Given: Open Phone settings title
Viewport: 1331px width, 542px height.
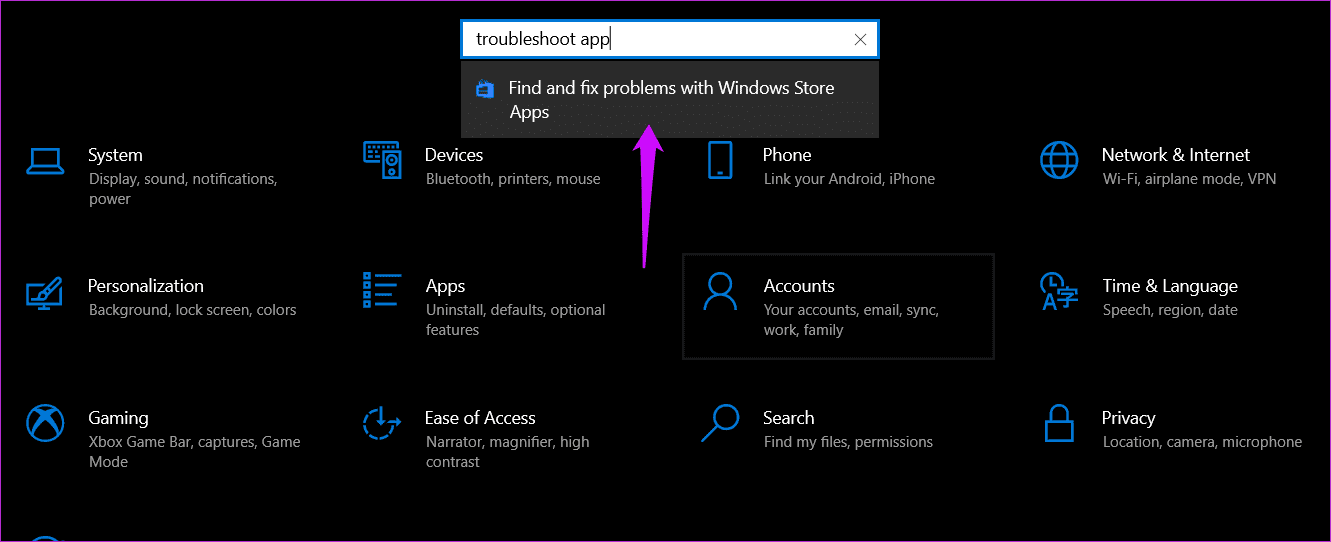Looking at the screenshot, I should [x=787, y=155].
